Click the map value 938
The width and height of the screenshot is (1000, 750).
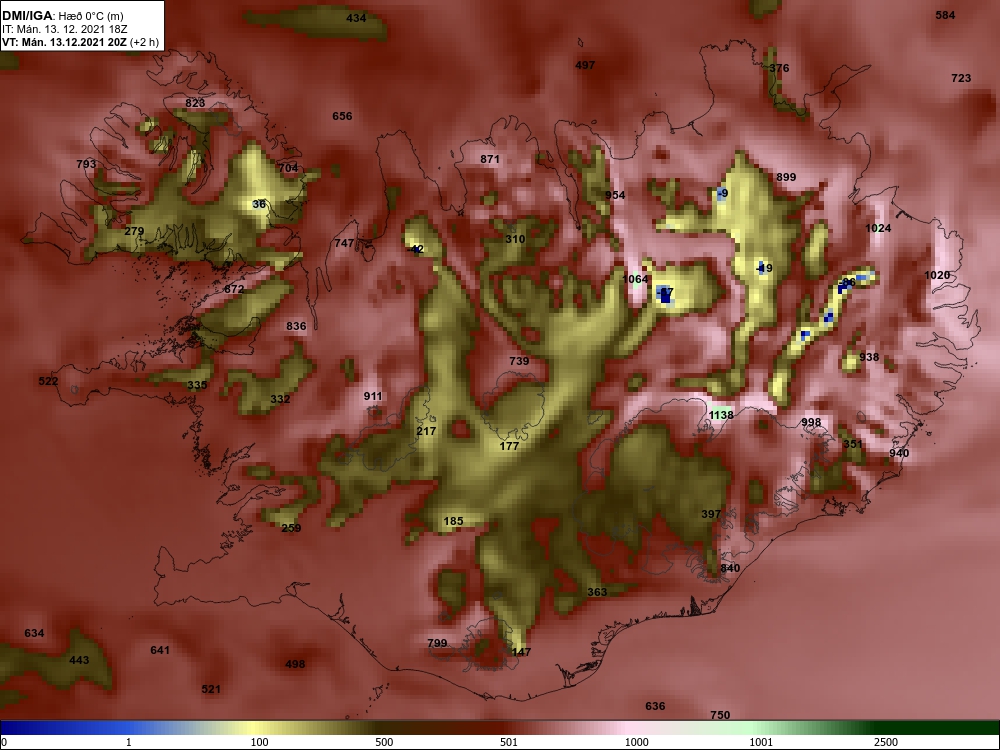869,358
